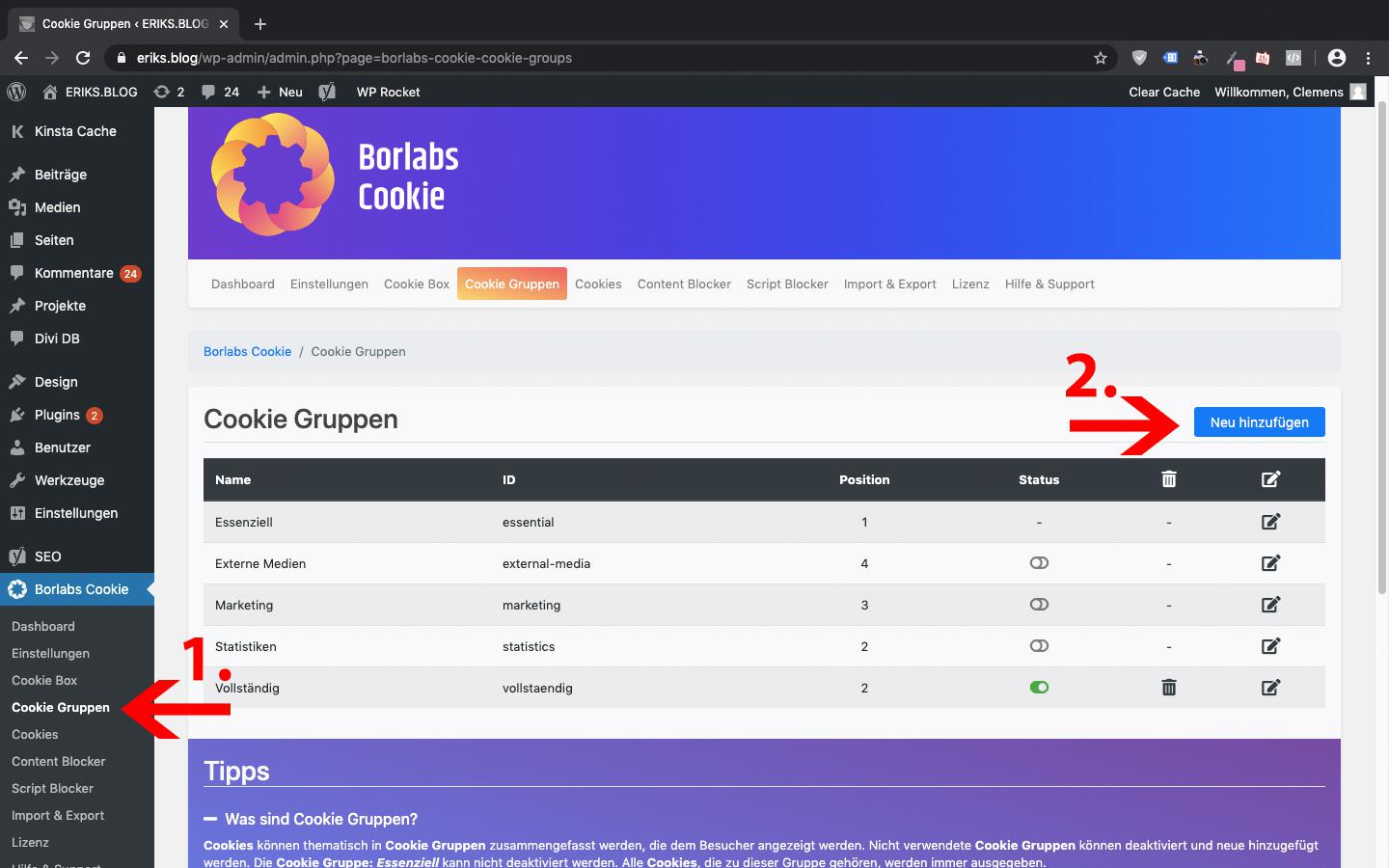
Task: Click Neu hinzufügen button
Action: tap(1259, 422)
